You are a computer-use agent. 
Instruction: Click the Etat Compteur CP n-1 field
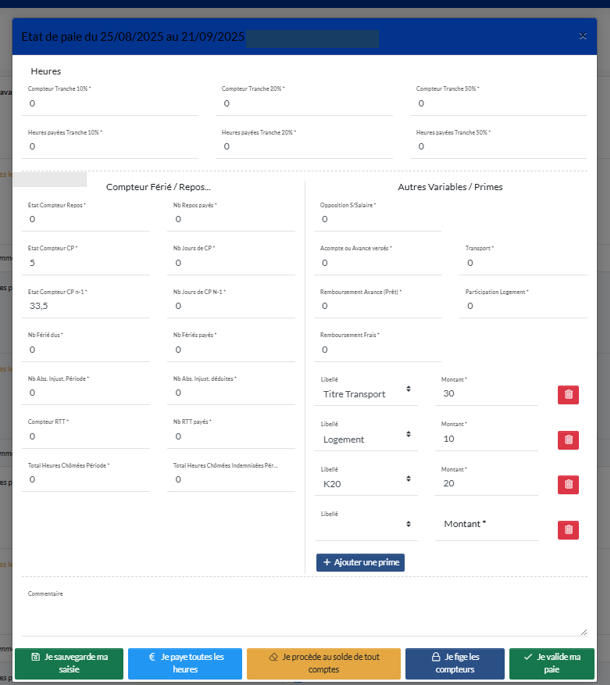86,306
